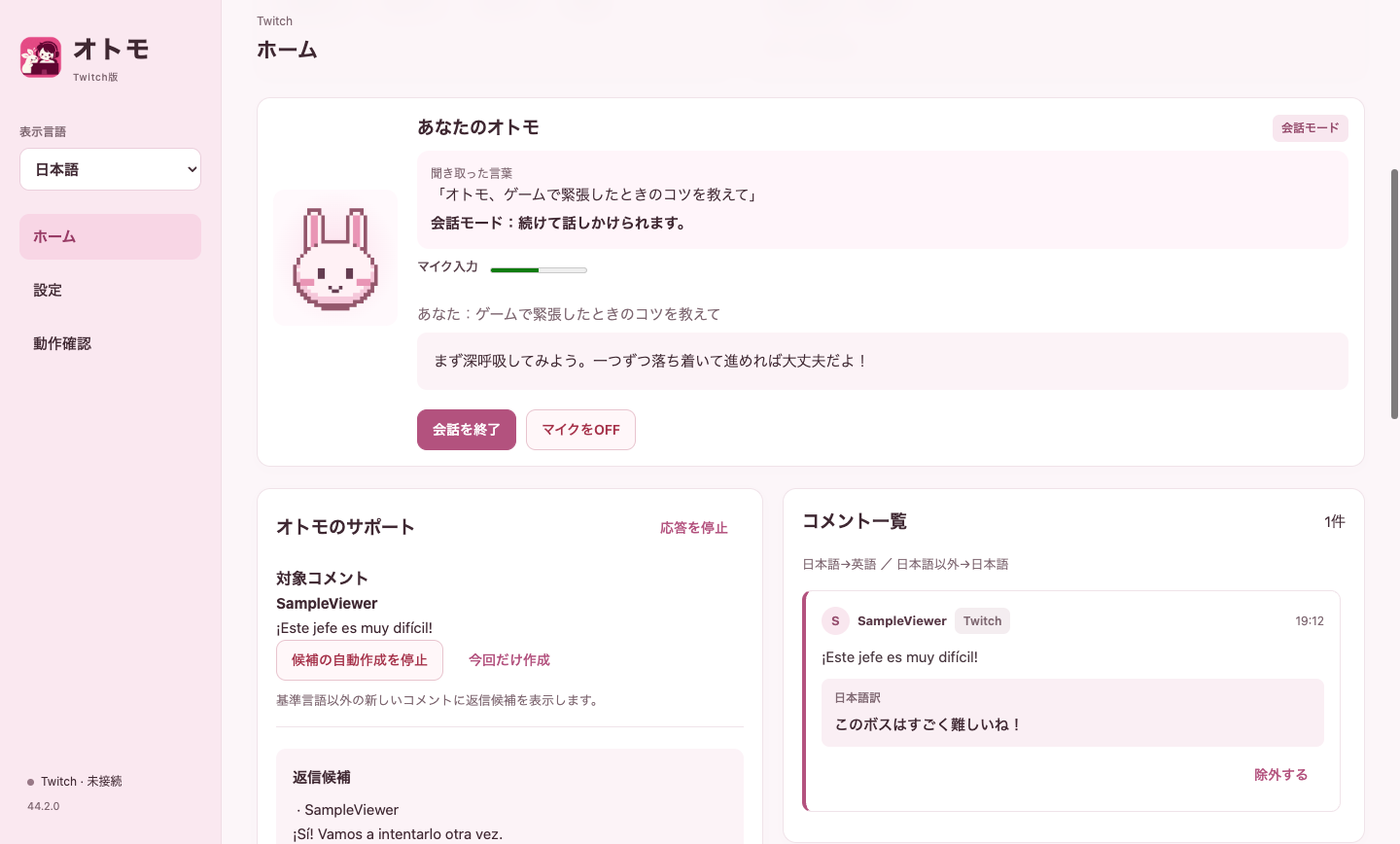Click the 今回だけ作成 link
1400x844 pixels.
(509, 660)
